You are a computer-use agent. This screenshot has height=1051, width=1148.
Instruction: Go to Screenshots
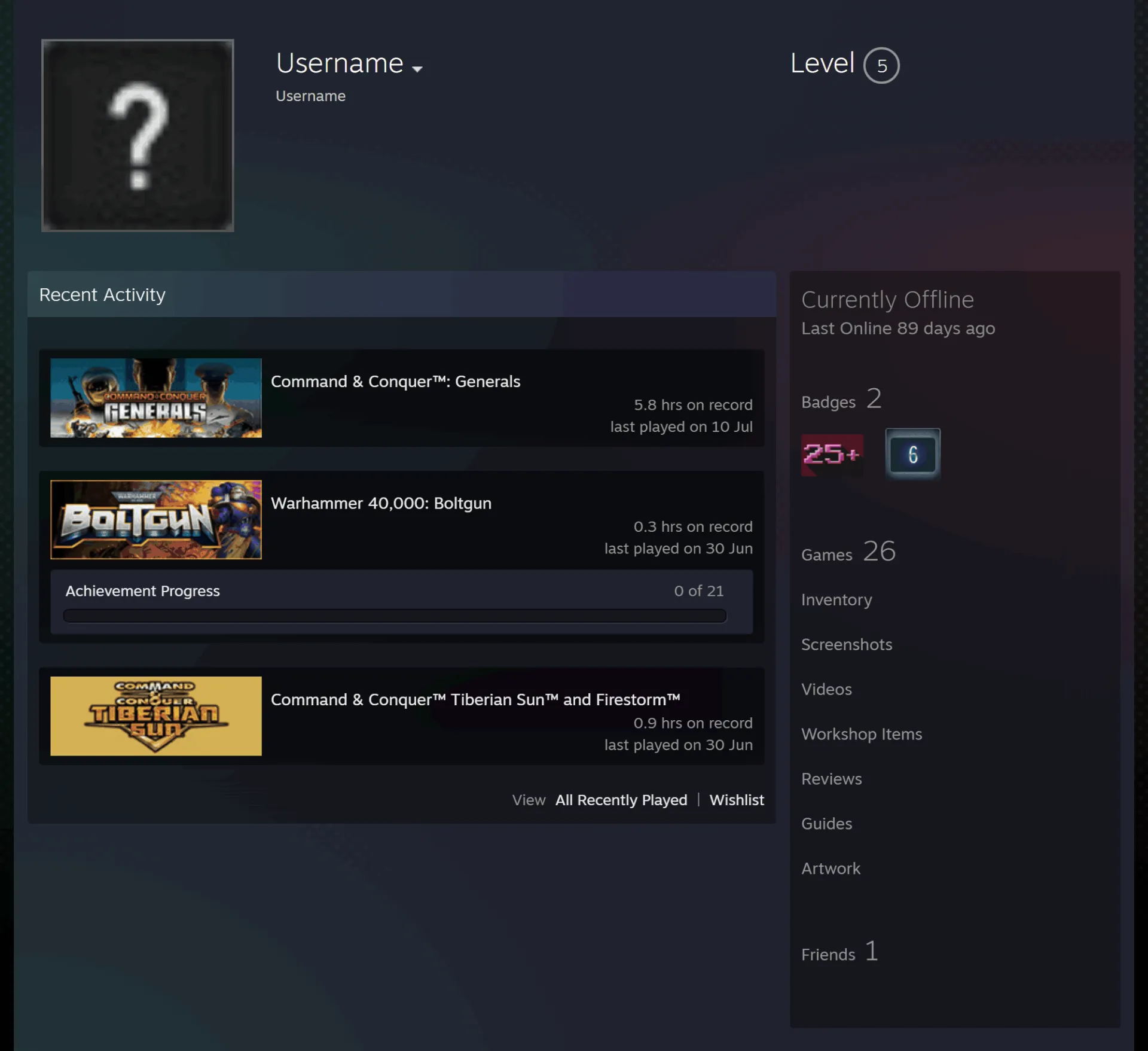(847, 644)
